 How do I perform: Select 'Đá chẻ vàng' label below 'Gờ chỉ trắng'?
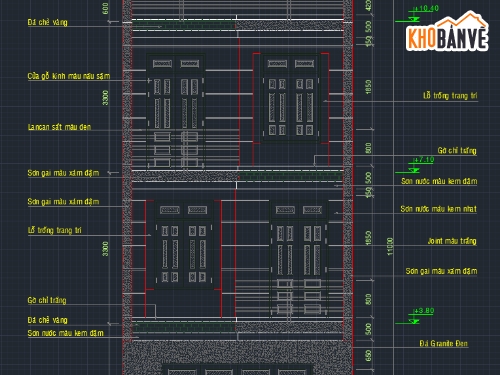click(48, 320)
